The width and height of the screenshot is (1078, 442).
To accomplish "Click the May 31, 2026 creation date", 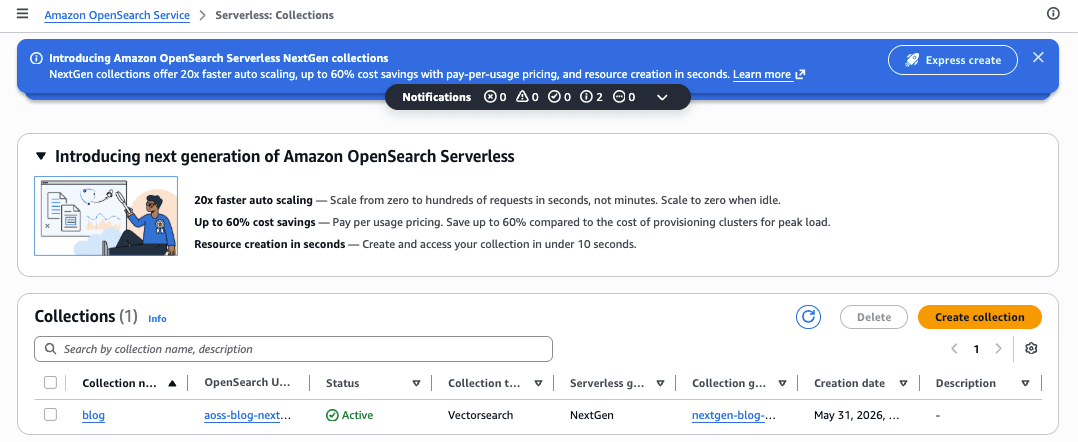I will (x=857, y=415).
